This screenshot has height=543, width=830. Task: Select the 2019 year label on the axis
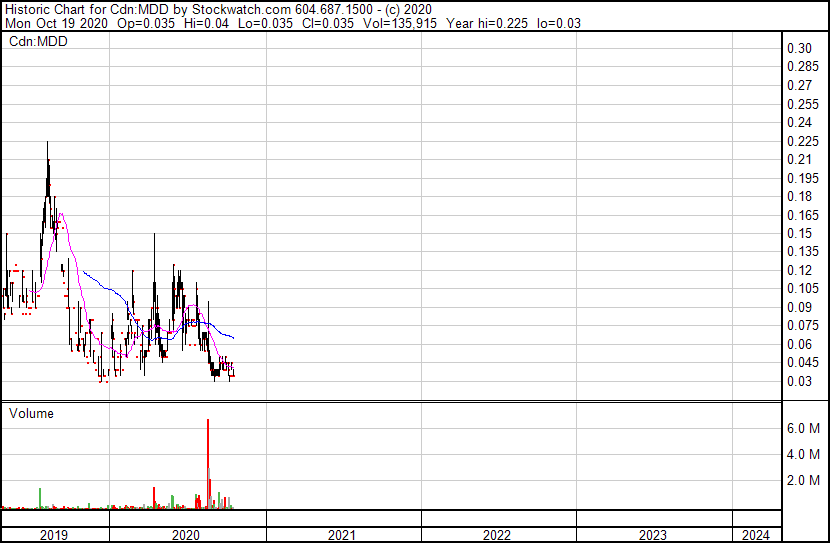coord(53,535)
